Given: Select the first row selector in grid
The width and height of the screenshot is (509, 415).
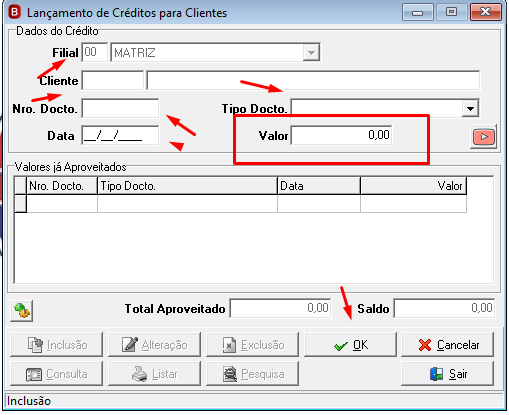Looking at the screenshot, I should (x=20, y=203).
